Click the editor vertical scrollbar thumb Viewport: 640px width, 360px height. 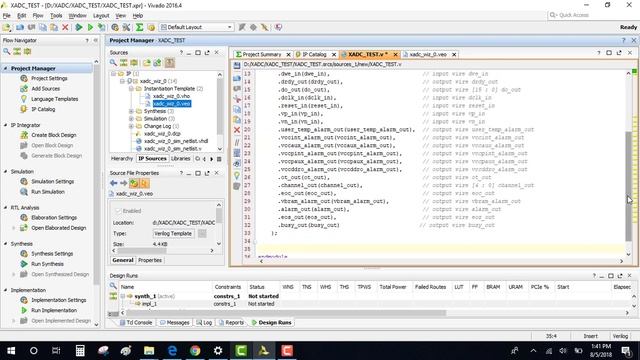click(628, 186)
